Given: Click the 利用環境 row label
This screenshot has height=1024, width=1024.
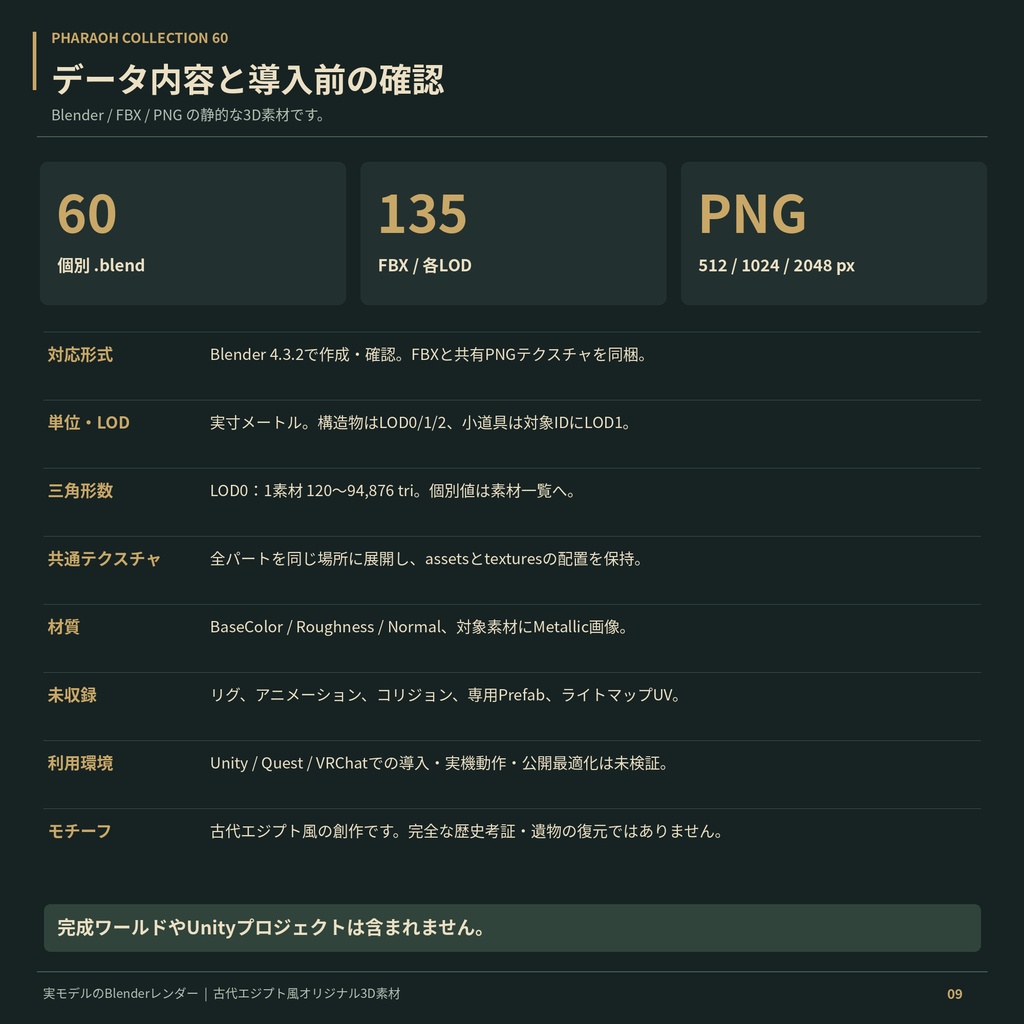Looking at the screenshot, I should pos(80,763).
